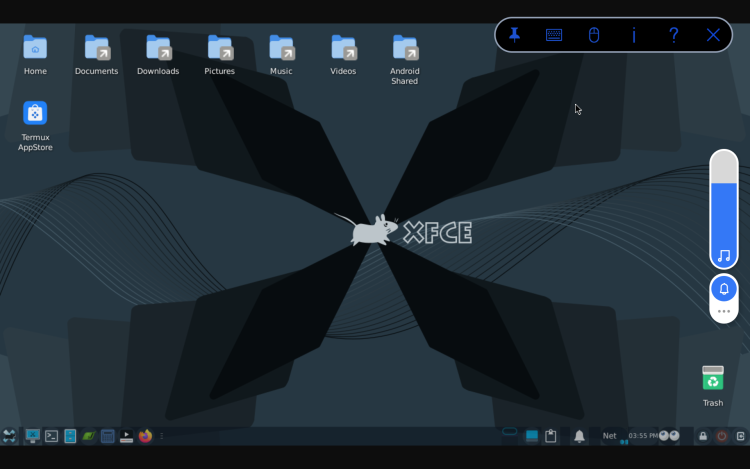Lock the screen with padlock icon

703,436
